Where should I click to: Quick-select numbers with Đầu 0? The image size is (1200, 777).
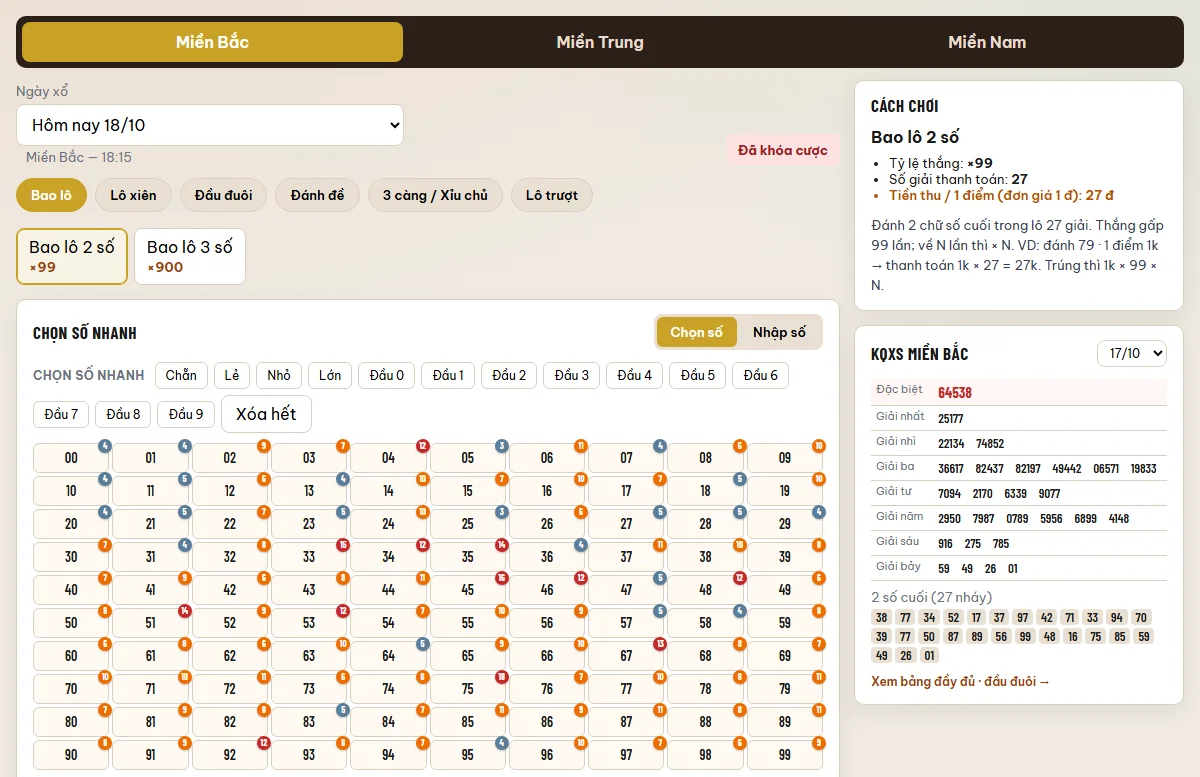coord(387,375)
